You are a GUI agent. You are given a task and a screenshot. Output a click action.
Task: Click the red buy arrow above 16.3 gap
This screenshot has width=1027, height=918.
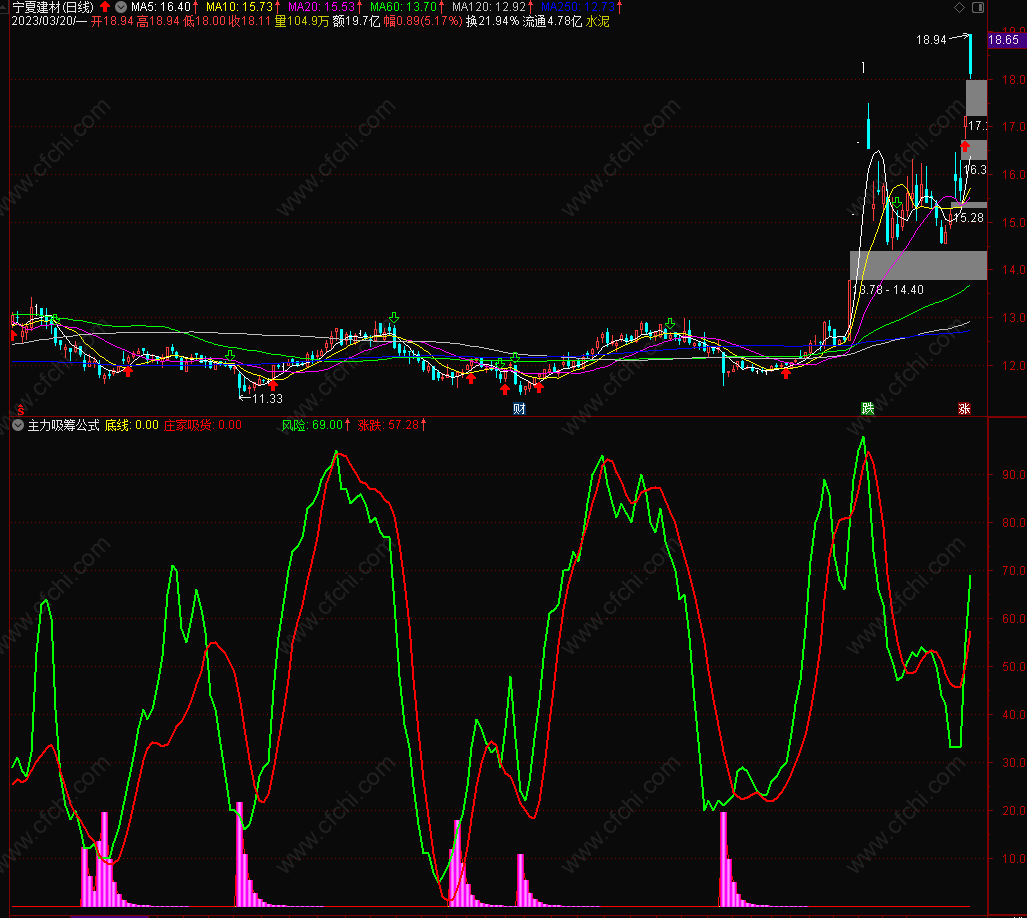pos(965,146)
